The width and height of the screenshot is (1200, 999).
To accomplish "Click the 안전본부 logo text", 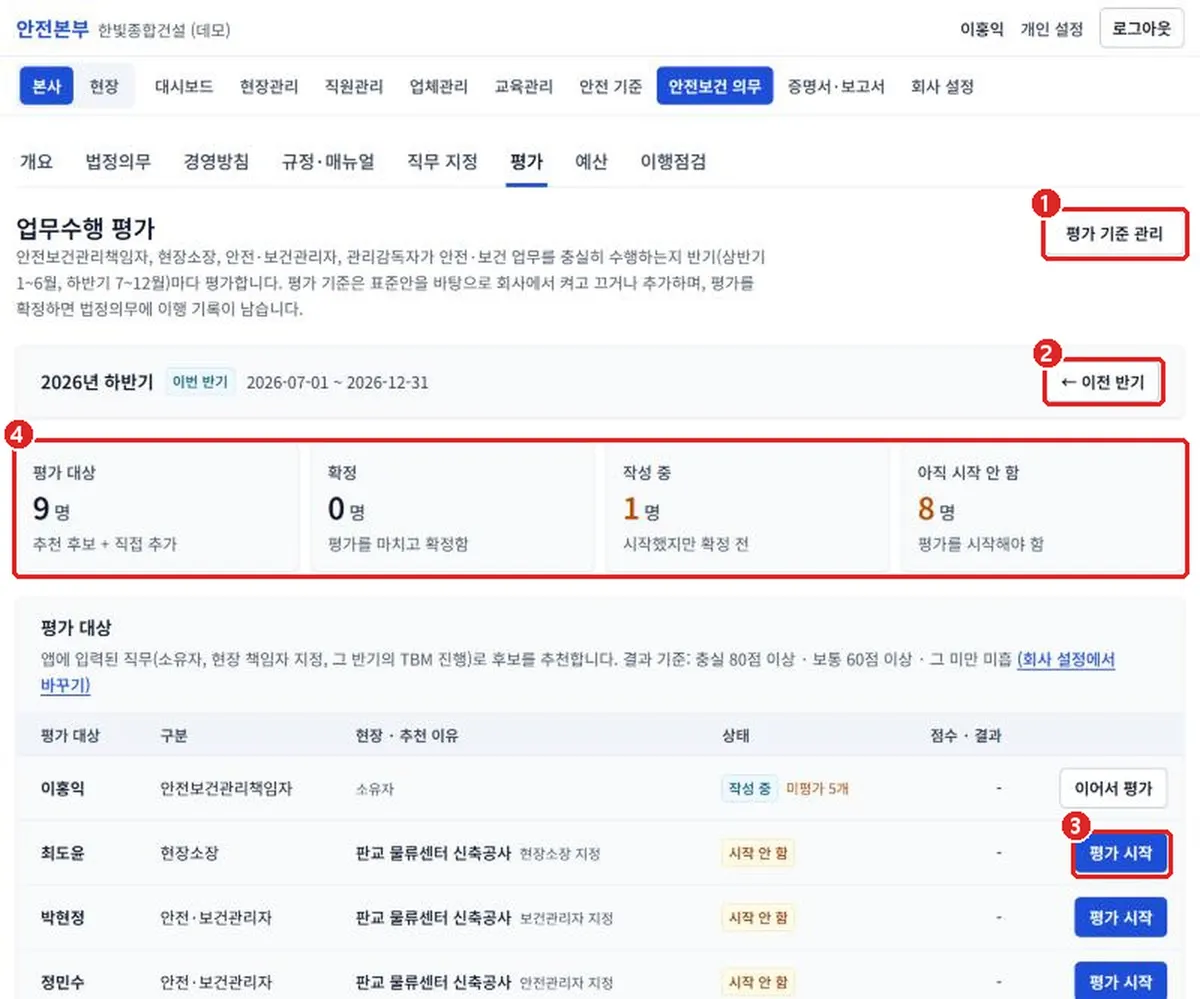I will pos(52,28).
